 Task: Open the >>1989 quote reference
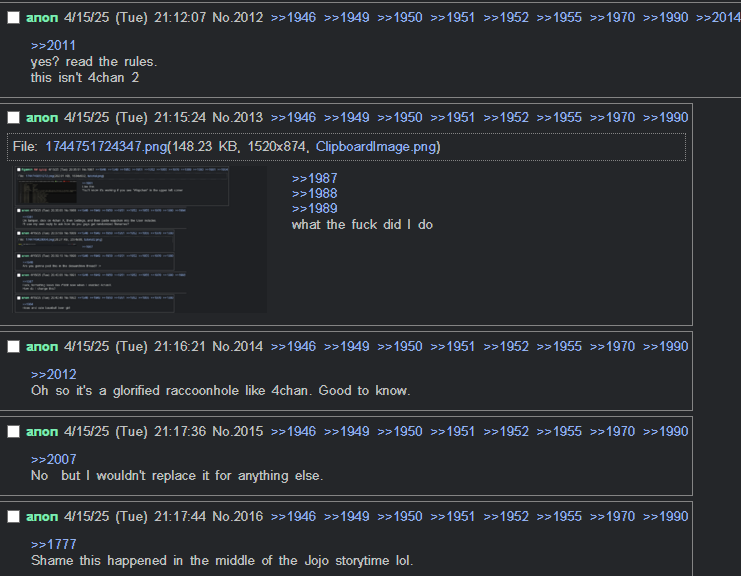click(314, 208)
